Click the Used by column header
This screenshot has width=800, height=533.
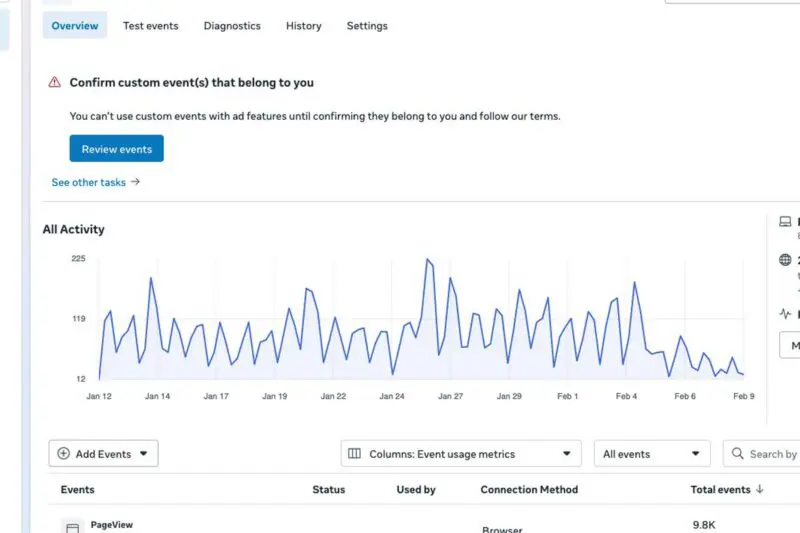(416, 489)
